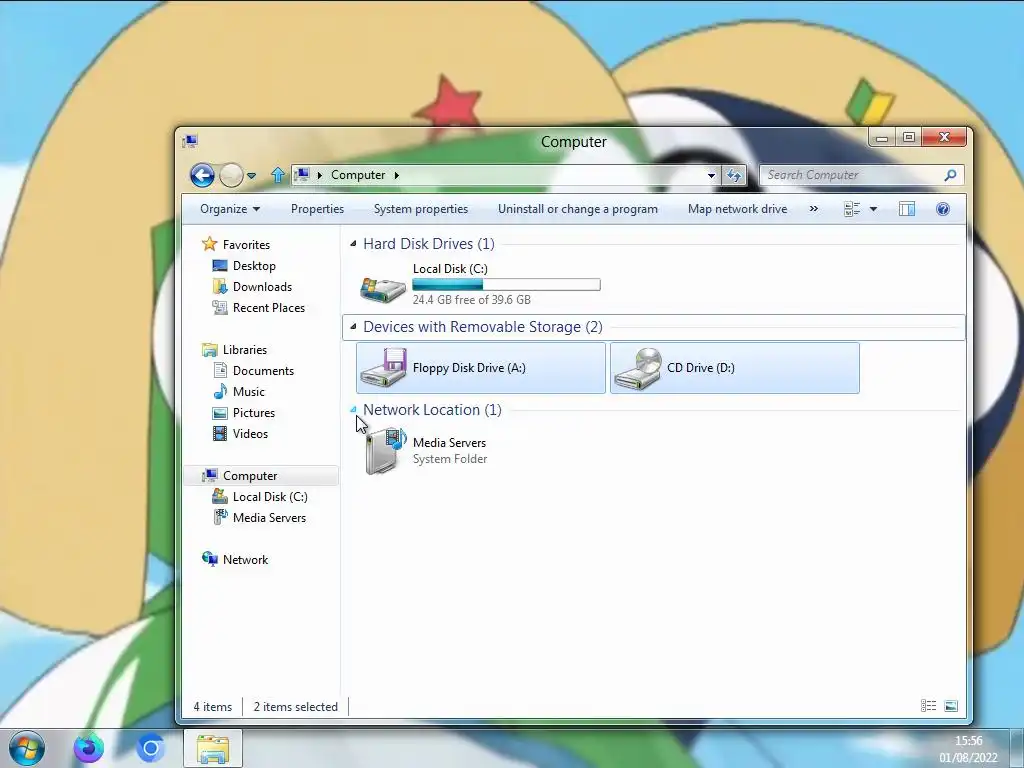Open the Organize menu
Screen dimensions: 1024x768
click(230, 209)
